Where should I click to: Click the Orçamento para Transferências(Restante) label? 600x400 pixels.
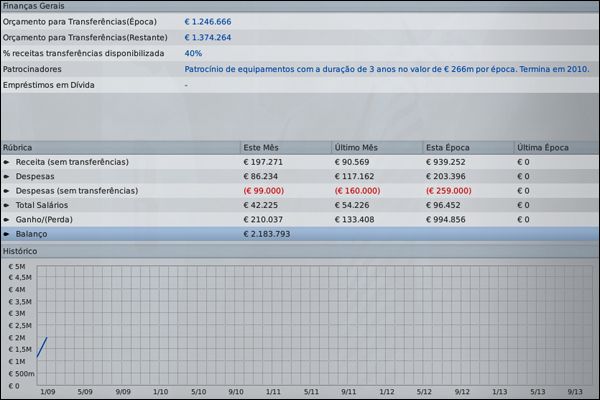tap(85, 38)
